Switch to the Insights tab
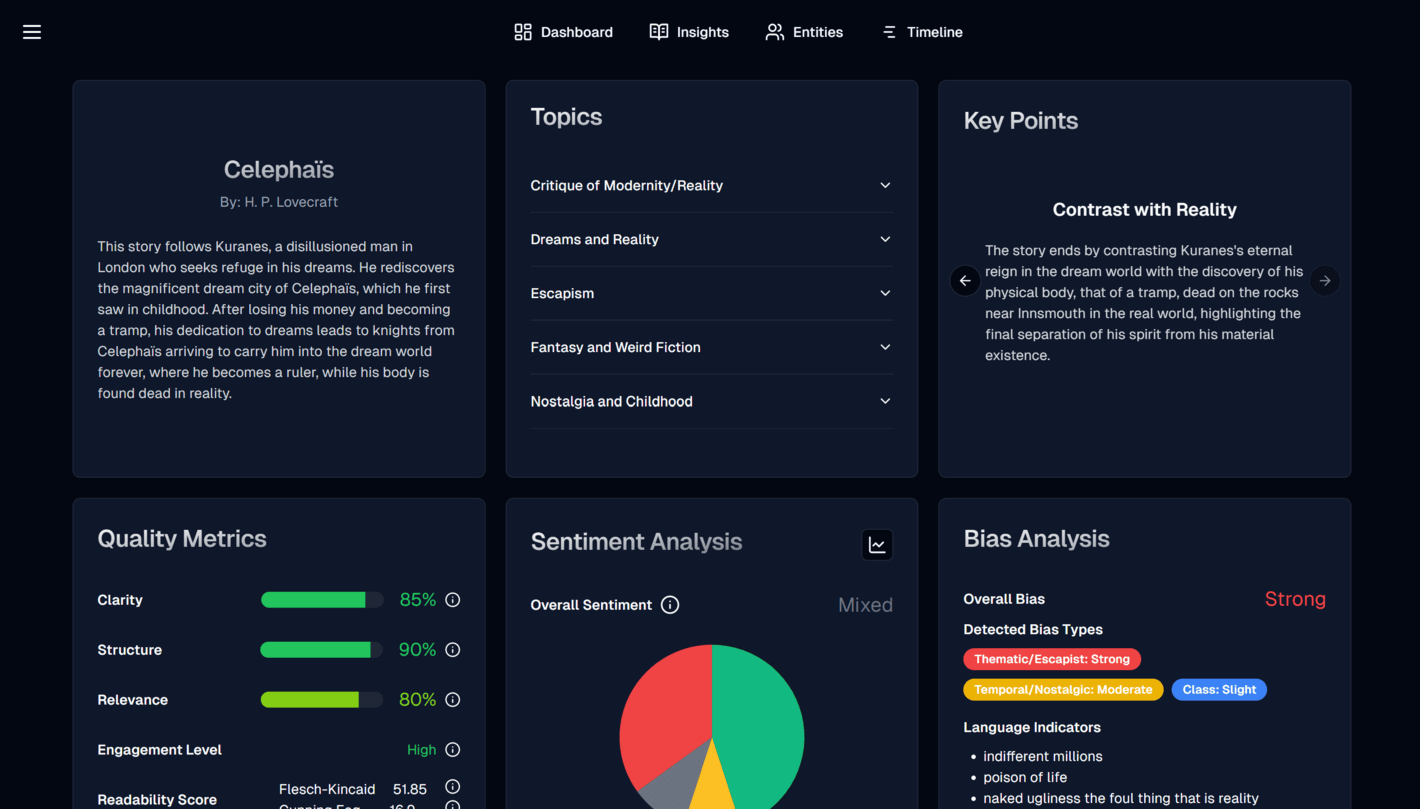Image resolution: width=1420 pixels, height=810 pixels. tap(689, 32)
